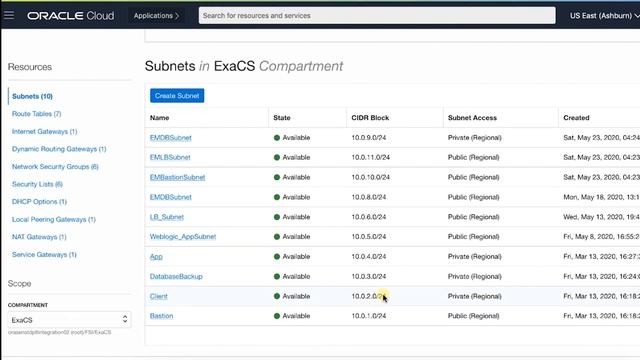Image resolution: width=640 pixels, height=360 pixels.
Task: Open the DatabaseBackup subnet link
Action: click(x=176, y=277)
